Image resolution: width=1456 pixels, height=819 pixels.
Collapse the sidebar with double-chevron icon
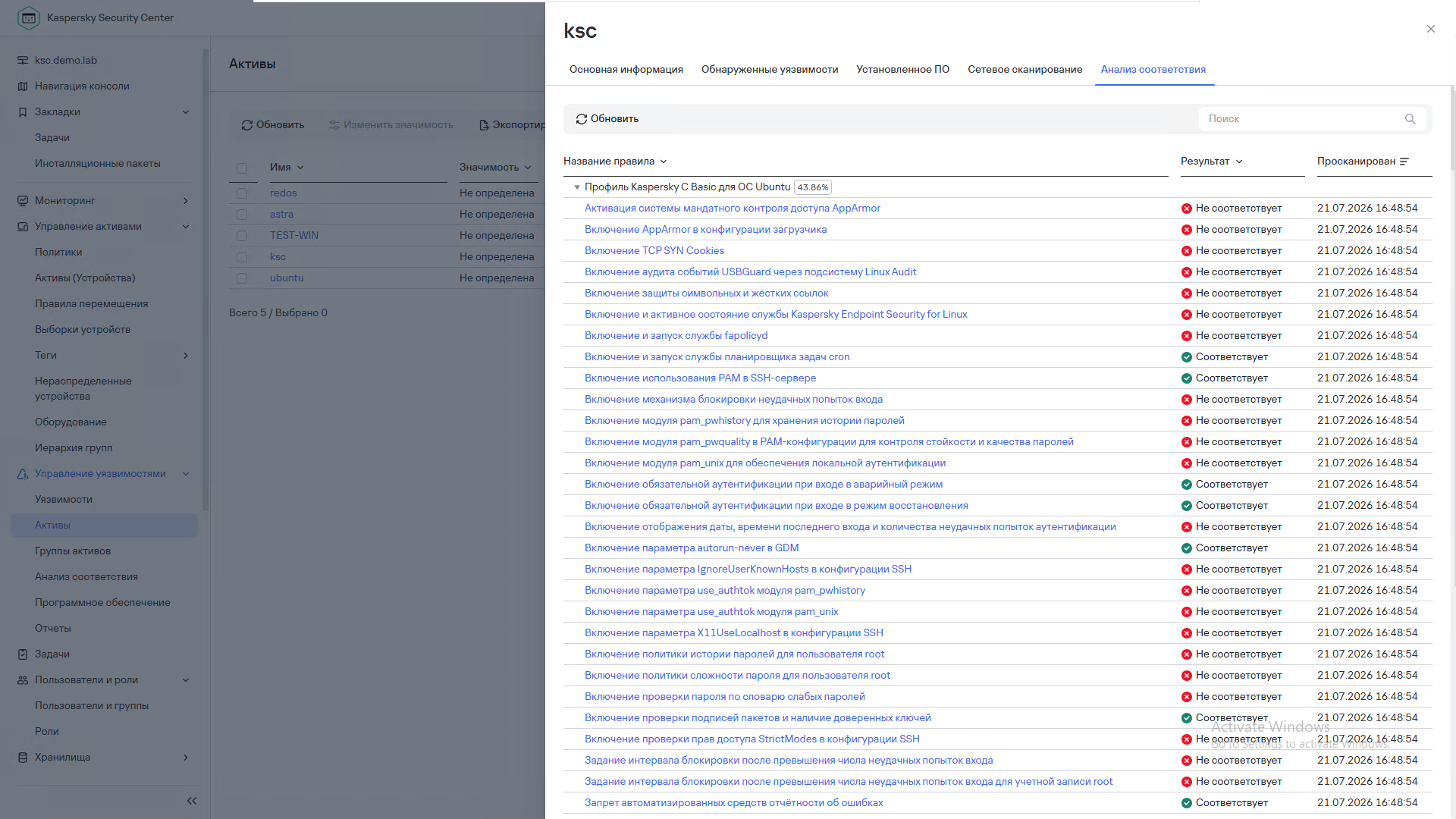192,801
